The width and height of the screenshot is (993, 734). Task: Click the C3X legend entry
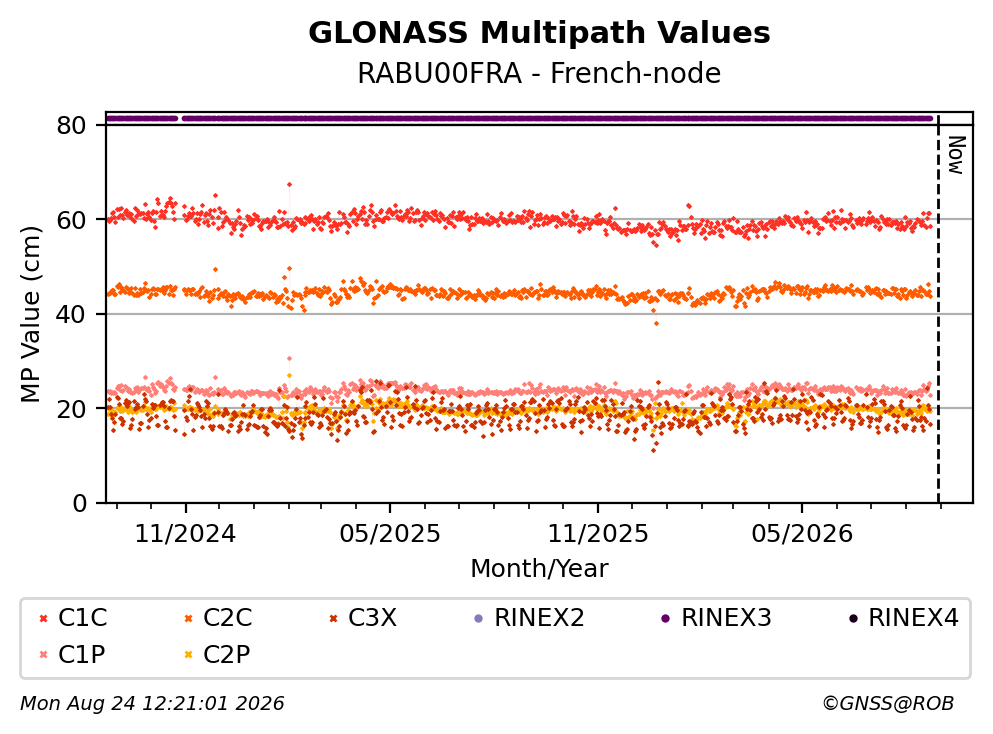(364, 617)
